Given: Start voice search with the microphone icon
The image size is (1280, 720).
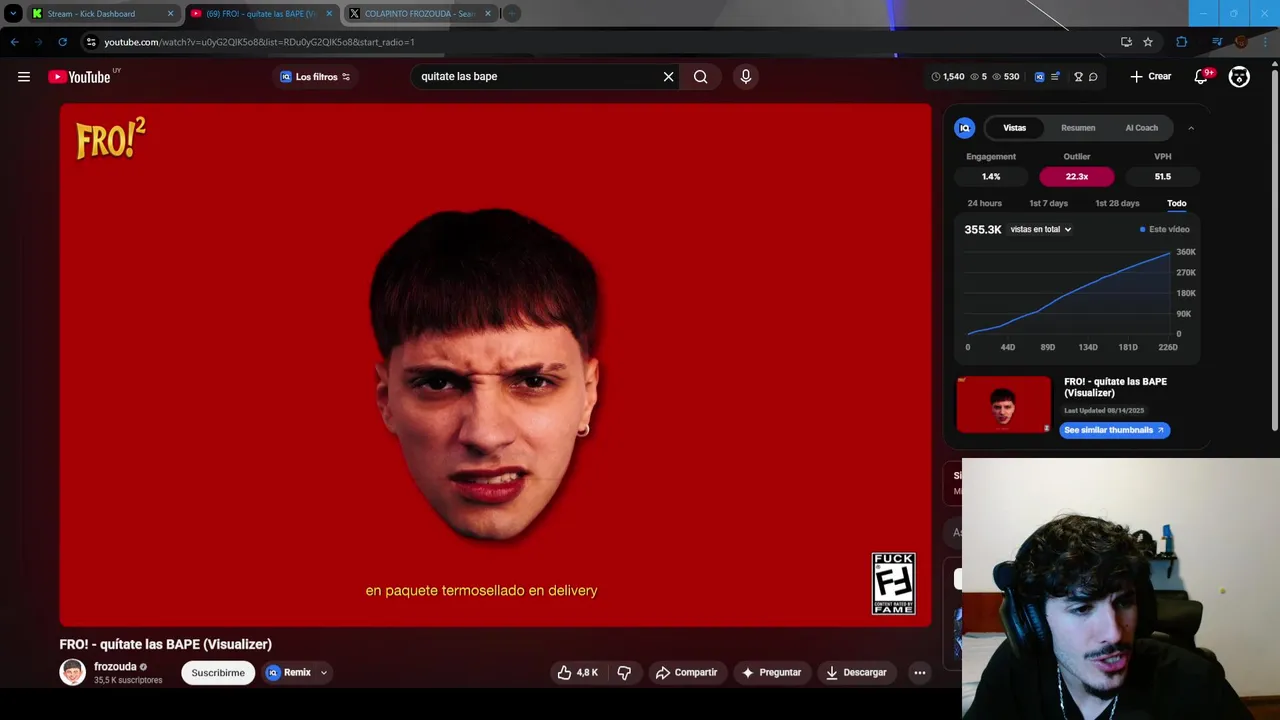Looking at the screenshot, I should pyautogui.click(x=746, y=76).
